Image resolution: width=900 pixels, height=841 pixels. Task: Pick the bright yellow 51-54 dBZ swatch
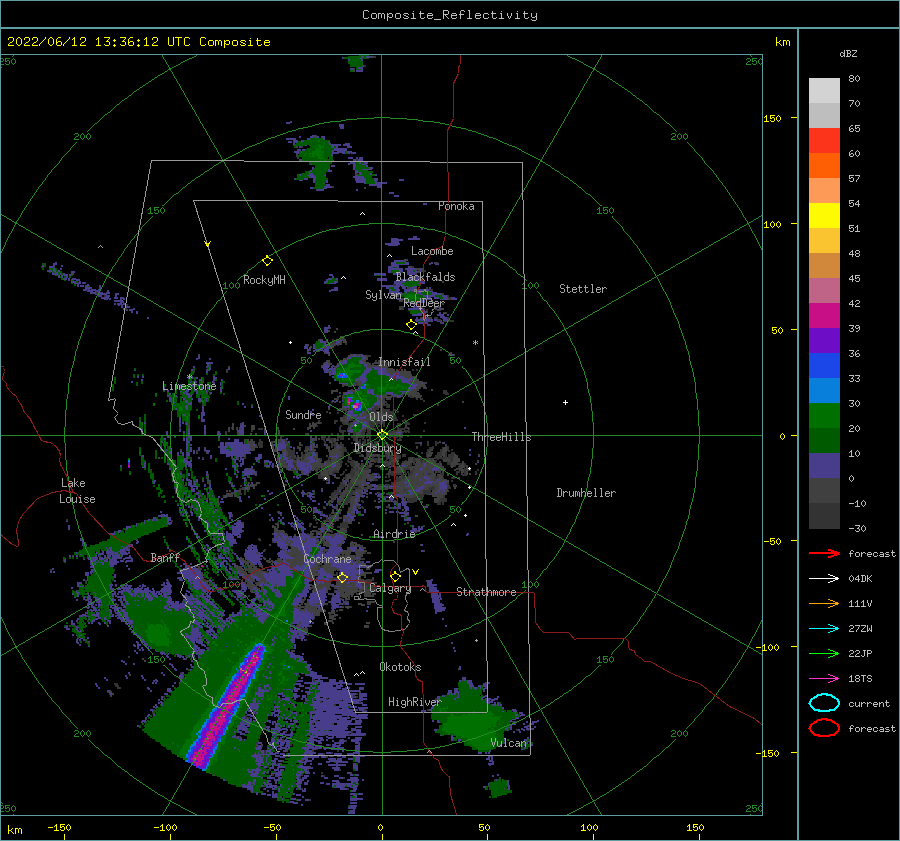(824, 215)
